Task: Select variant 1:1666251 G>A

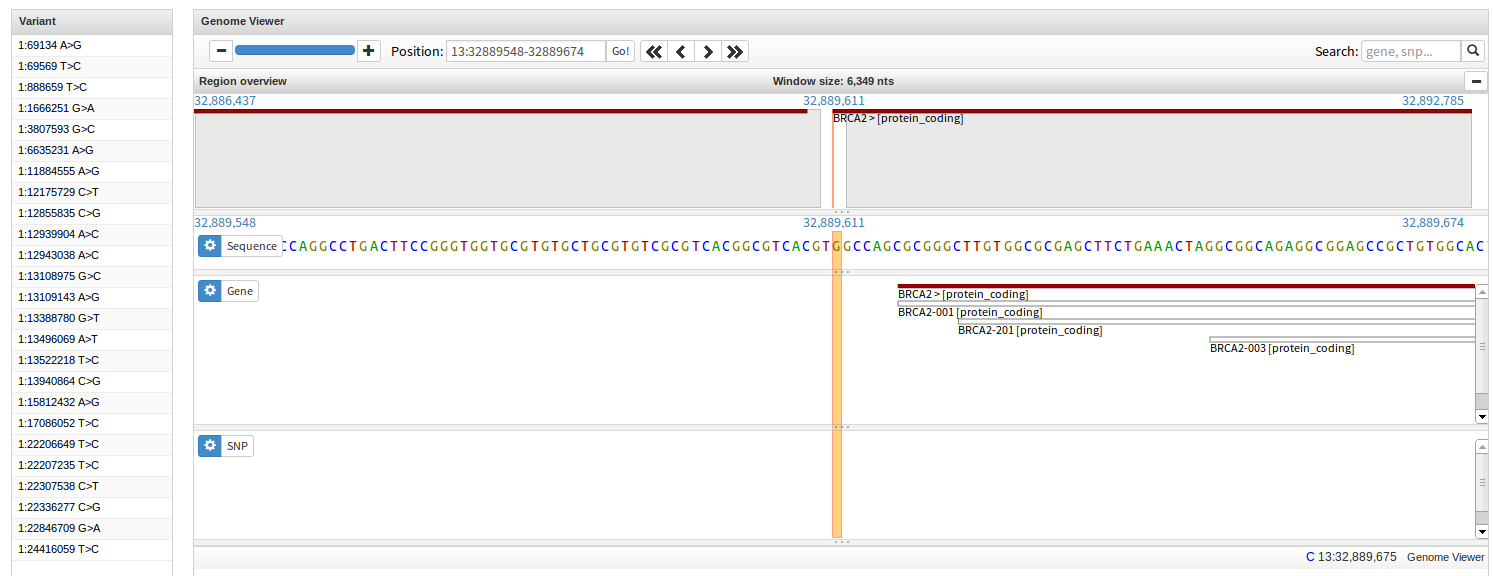Action: tap(92, 108)
